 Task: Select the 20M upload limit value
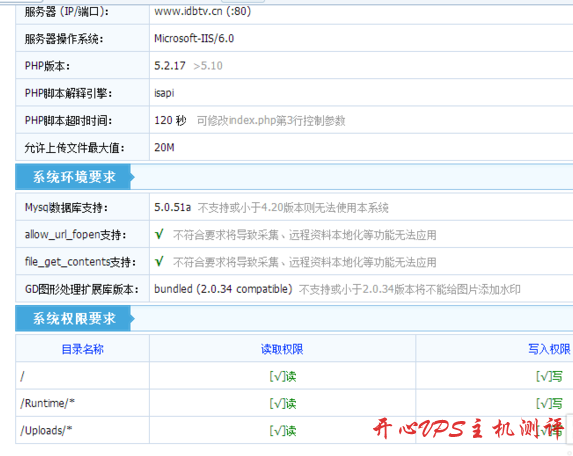164,148
